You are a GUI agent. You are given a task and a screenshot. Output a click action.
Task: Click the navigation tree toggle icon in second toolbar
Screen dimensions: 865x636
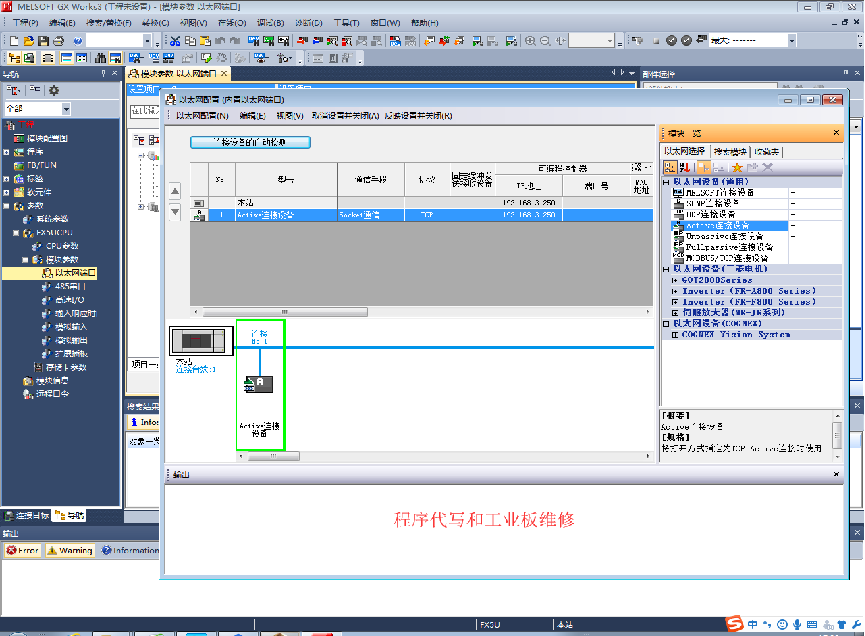(14, 58)
